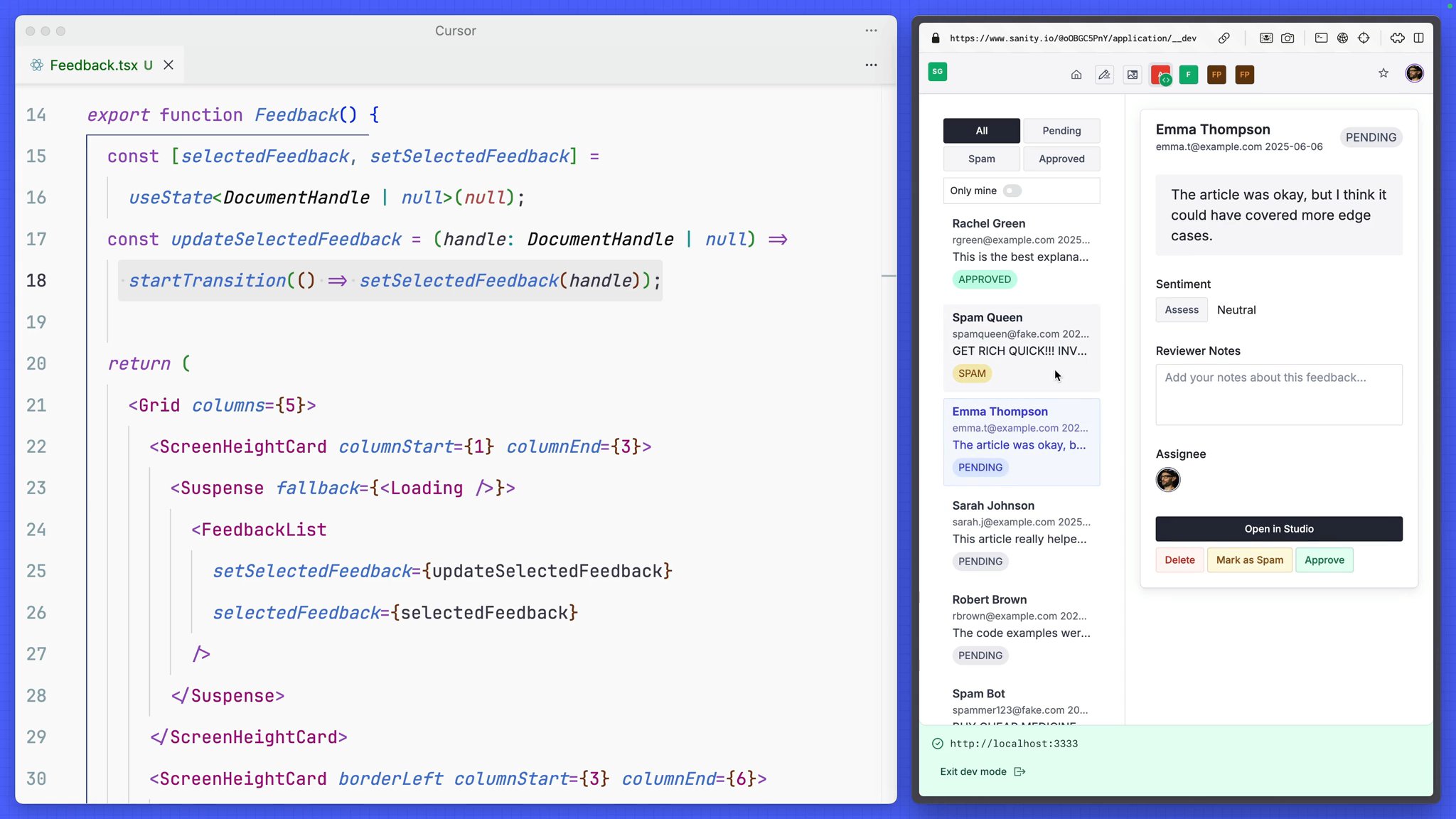The width and height of the screenshot is (1456, 819).
Task: Click the lock icon in the address bar
Action: [x=936, y=38]
